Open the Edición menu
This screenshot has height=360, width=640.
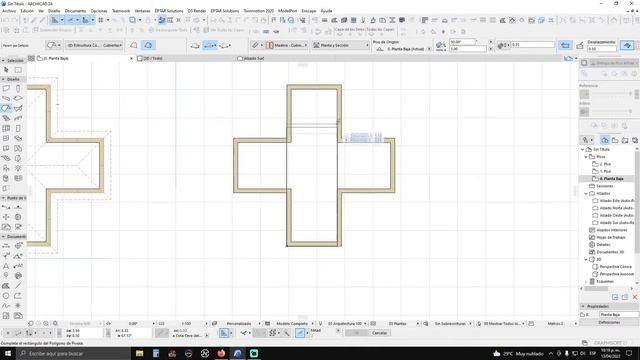point(27,11)
